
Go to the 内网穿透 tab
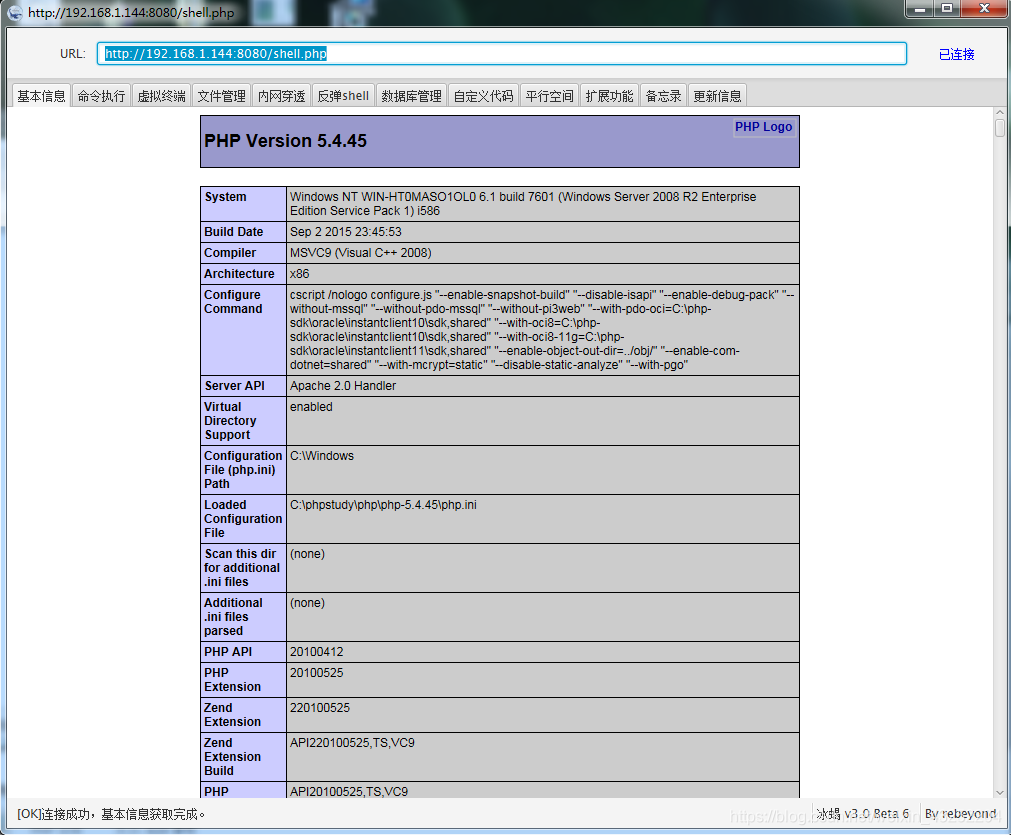[x=281, y=96]
